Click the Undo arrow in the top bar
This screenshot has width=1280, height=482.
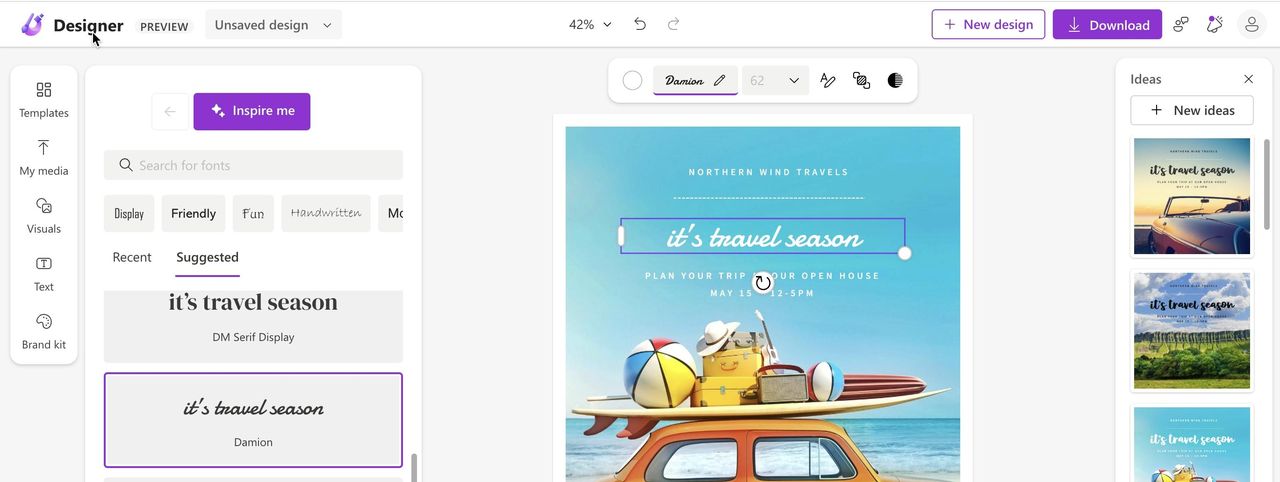640,24
